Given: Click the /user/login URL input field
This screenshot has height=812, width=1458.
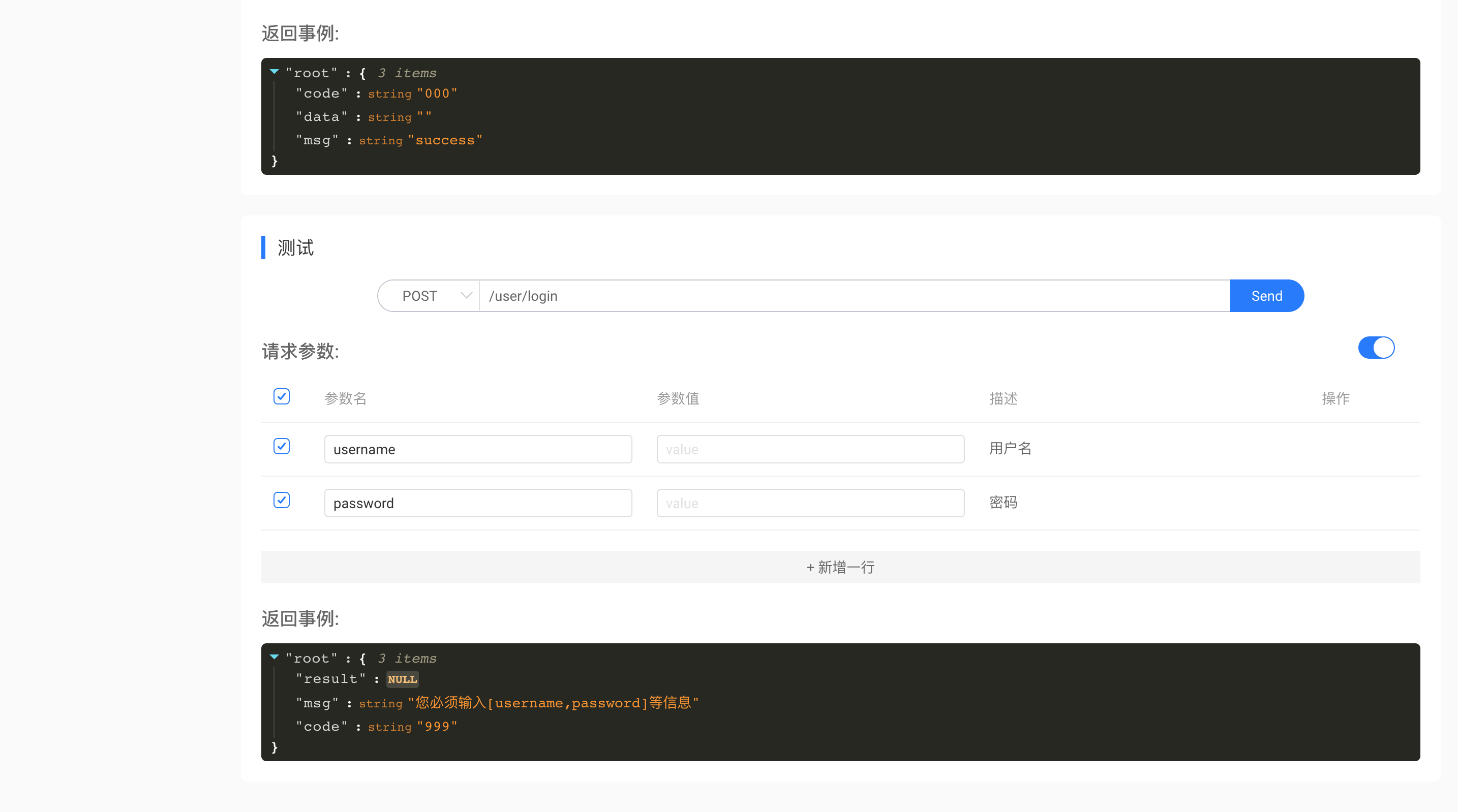Looking at the screenshot, I should coord(854,296).
